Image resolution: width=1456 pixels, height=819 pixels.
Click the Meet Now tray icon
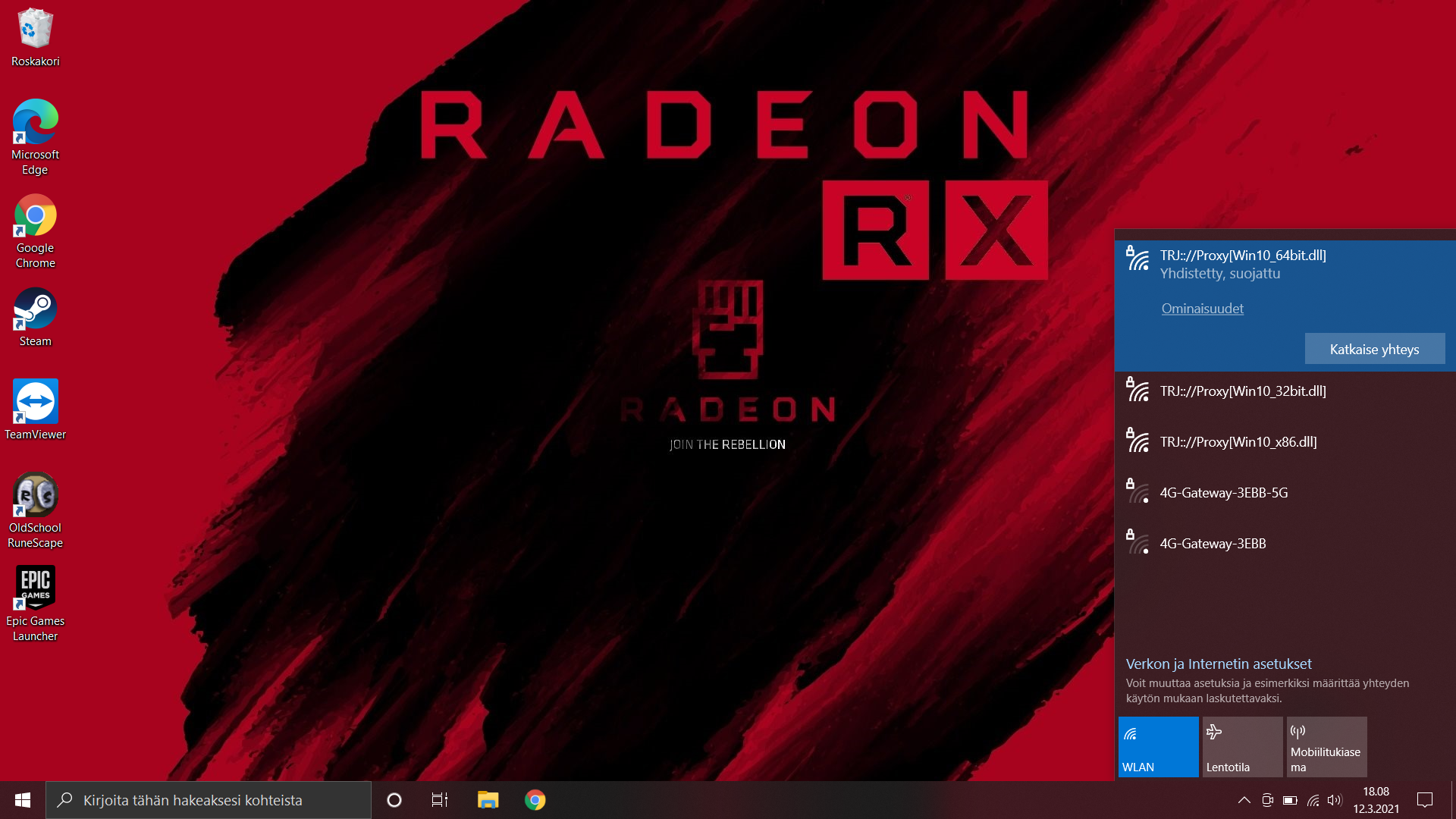click(1267, 800)
